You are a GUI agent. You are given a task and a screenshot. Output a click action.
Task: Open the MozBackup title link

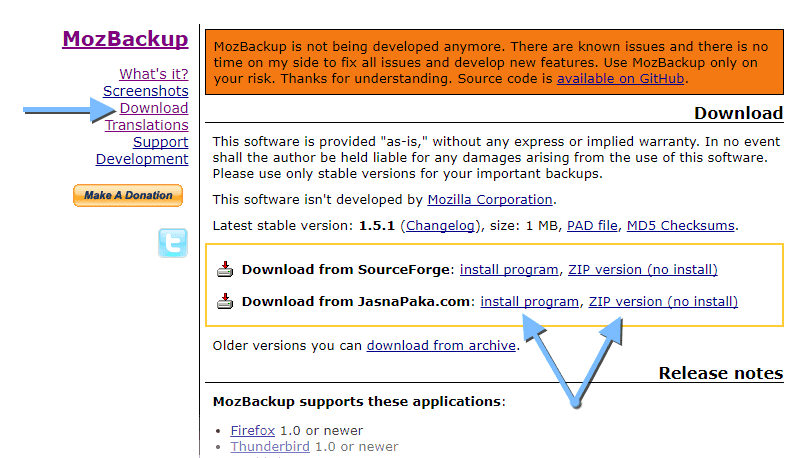[x=125, y=39]
